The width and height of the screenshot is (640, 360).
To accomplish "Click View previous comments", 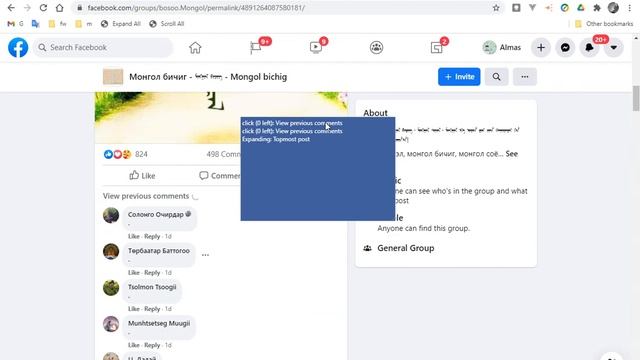I will (146, 196).
